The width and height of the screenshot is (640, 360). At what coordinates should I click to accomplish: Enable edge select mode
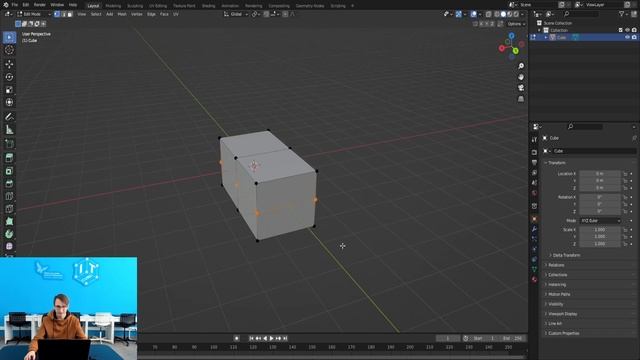tap(63, 14)
